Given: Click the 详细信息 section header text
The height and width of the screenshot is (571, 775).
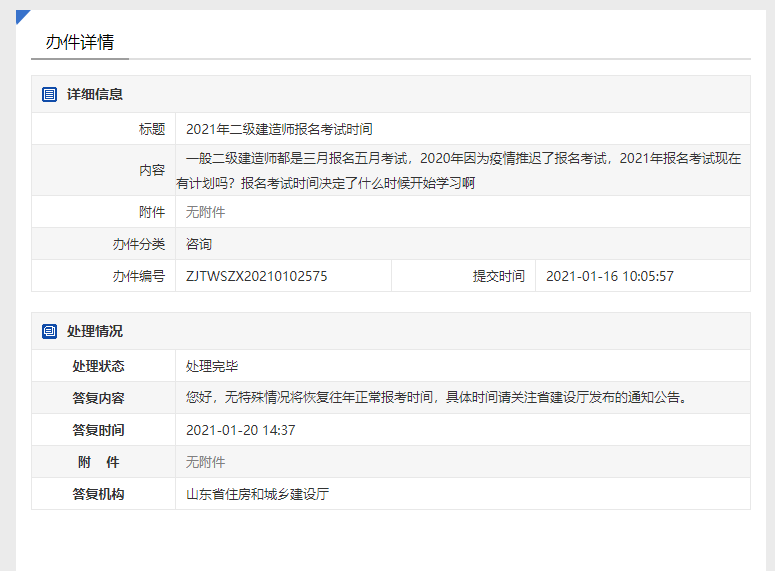Looking at the screenshot, I should [x=95, y=94].
